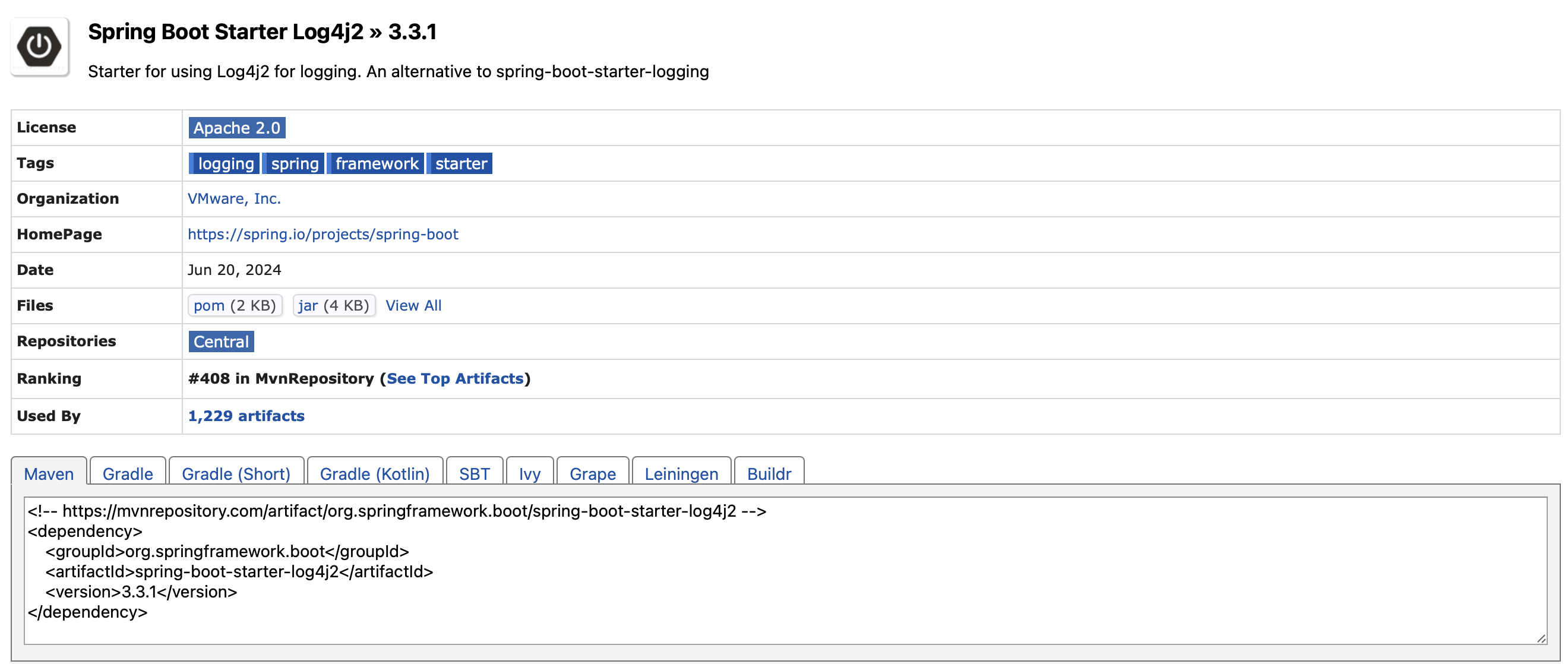
Task: Click the License row label
Action: (x=46, y=128)
